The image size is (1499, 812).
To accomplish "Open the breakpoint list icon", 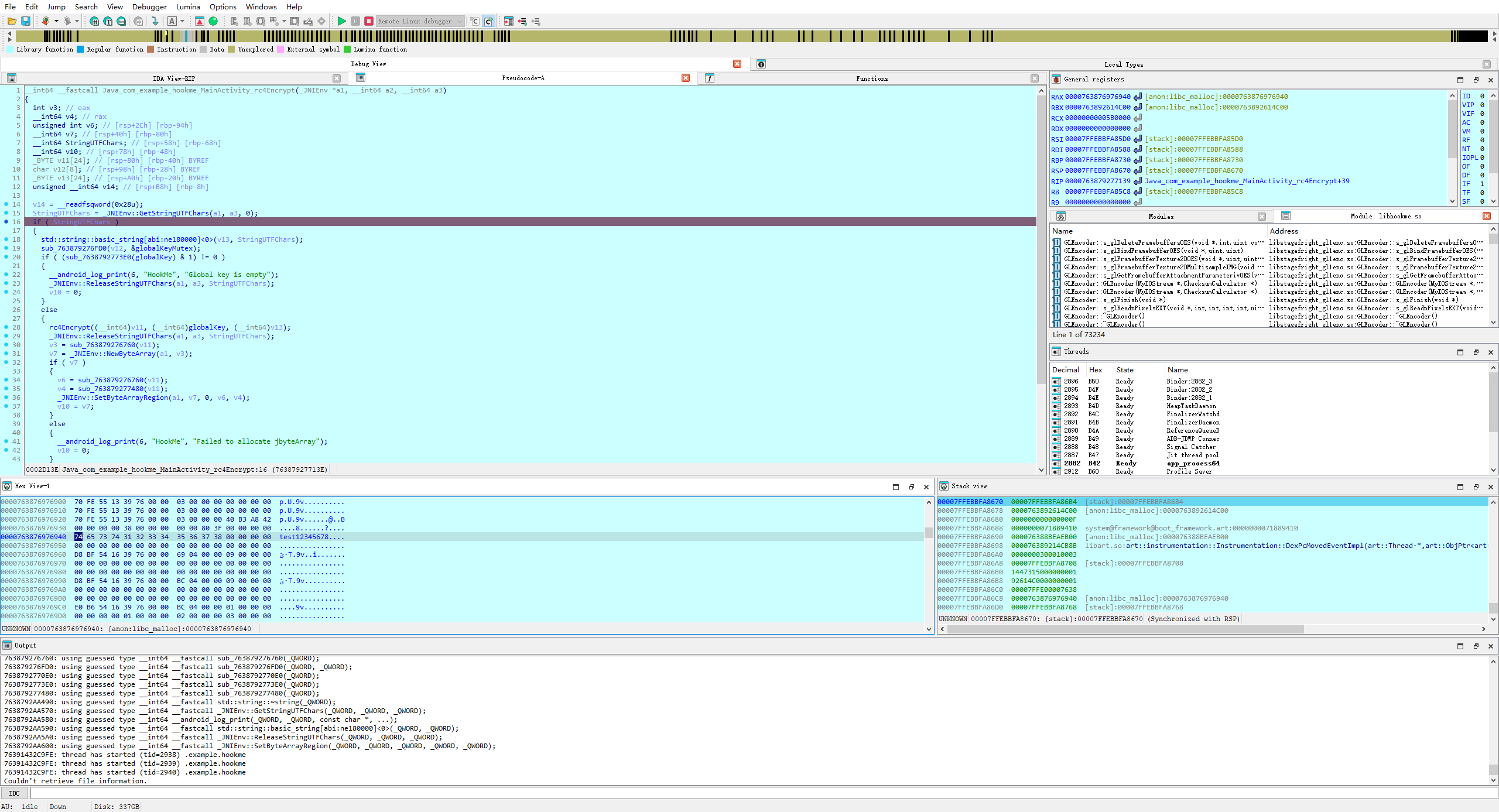I will (508, 21).
